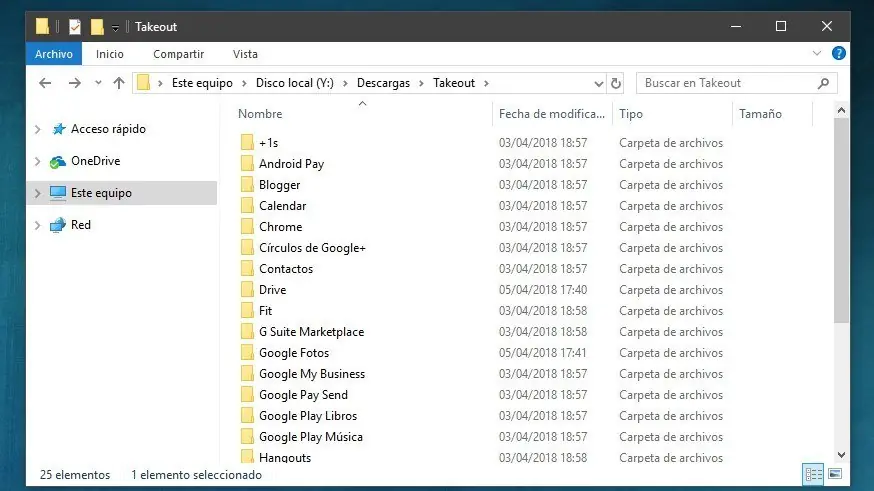Select Google Play Libros folder name
This screenshot has width=874, height=491.
[x=308, y=416]
